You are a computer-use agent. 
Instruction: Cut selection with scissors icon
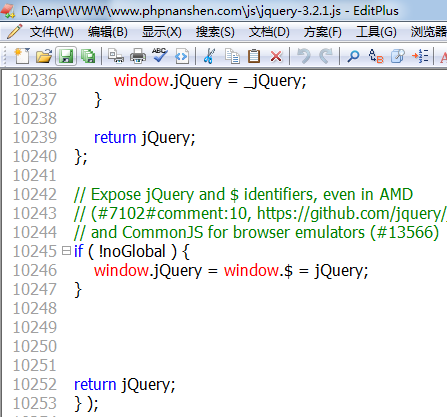(x=209, y=56)
